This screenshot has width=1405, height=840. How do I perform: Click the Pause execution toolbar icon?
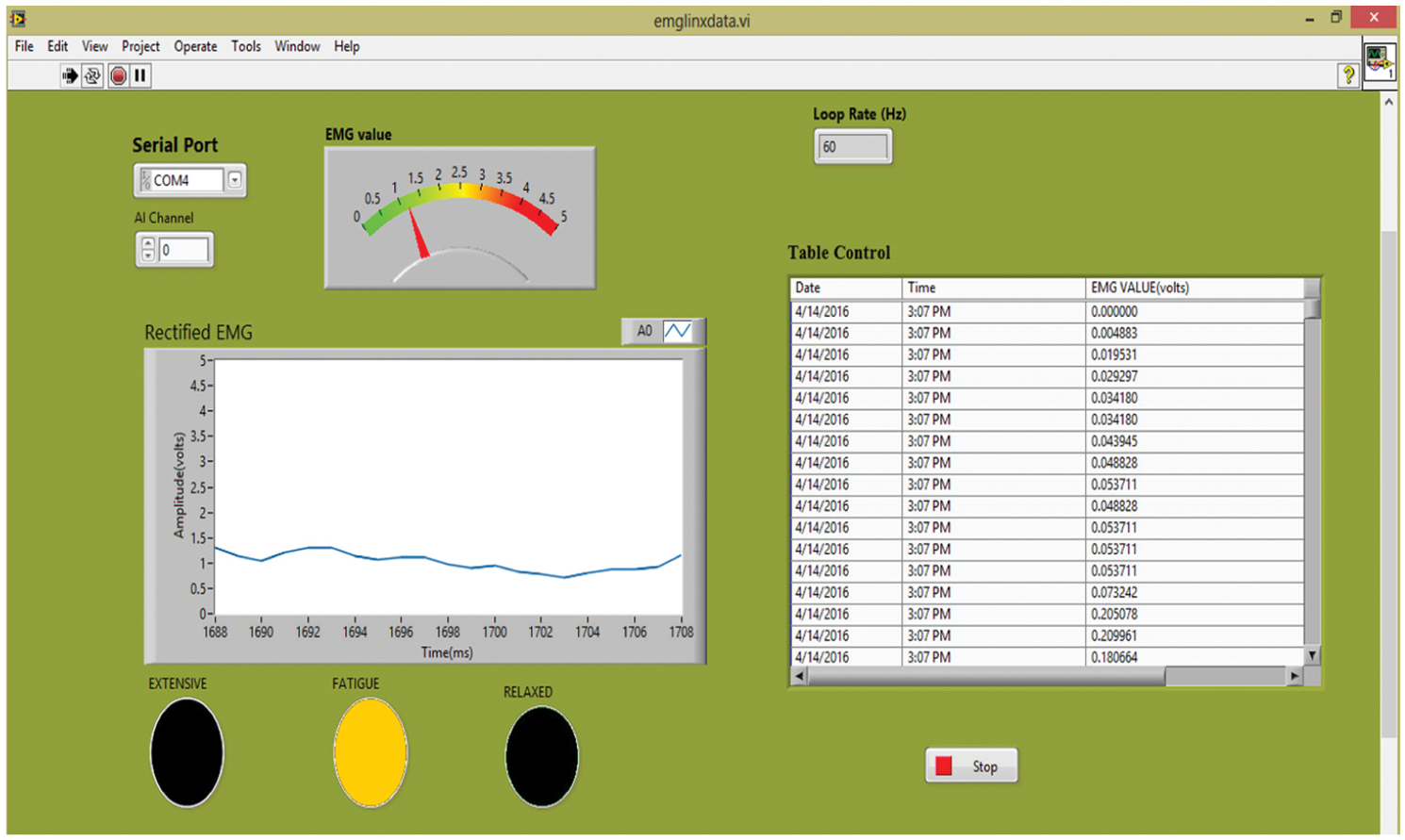pos(140,75)
